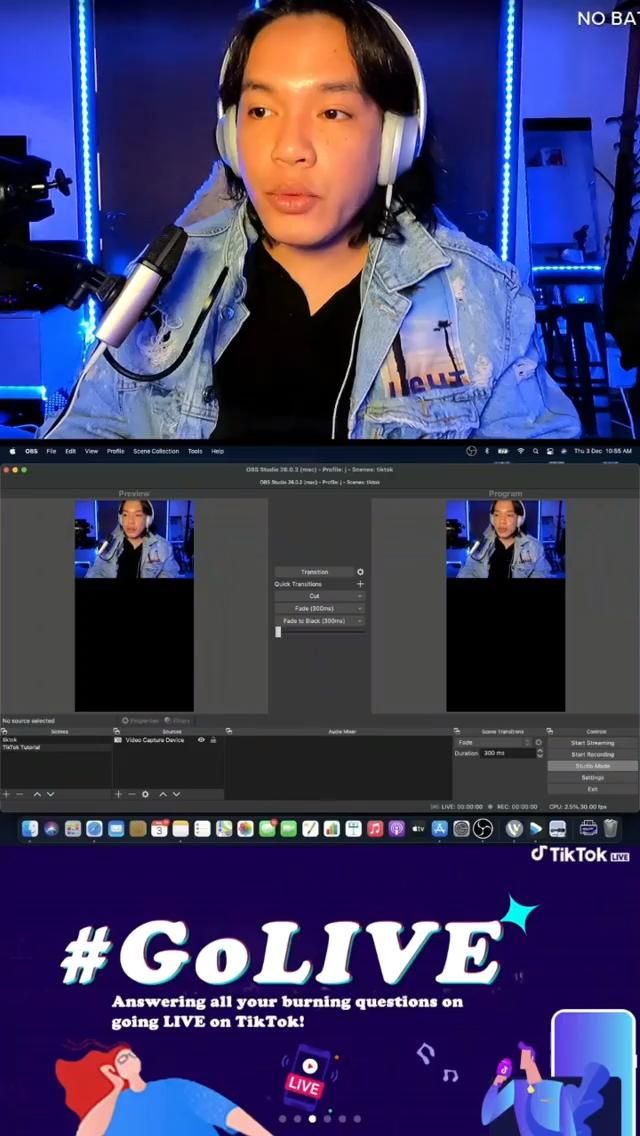Viewport: 640px width, 1136px height.
Task: Remove selected source with minus button
Action: (131, 794)
